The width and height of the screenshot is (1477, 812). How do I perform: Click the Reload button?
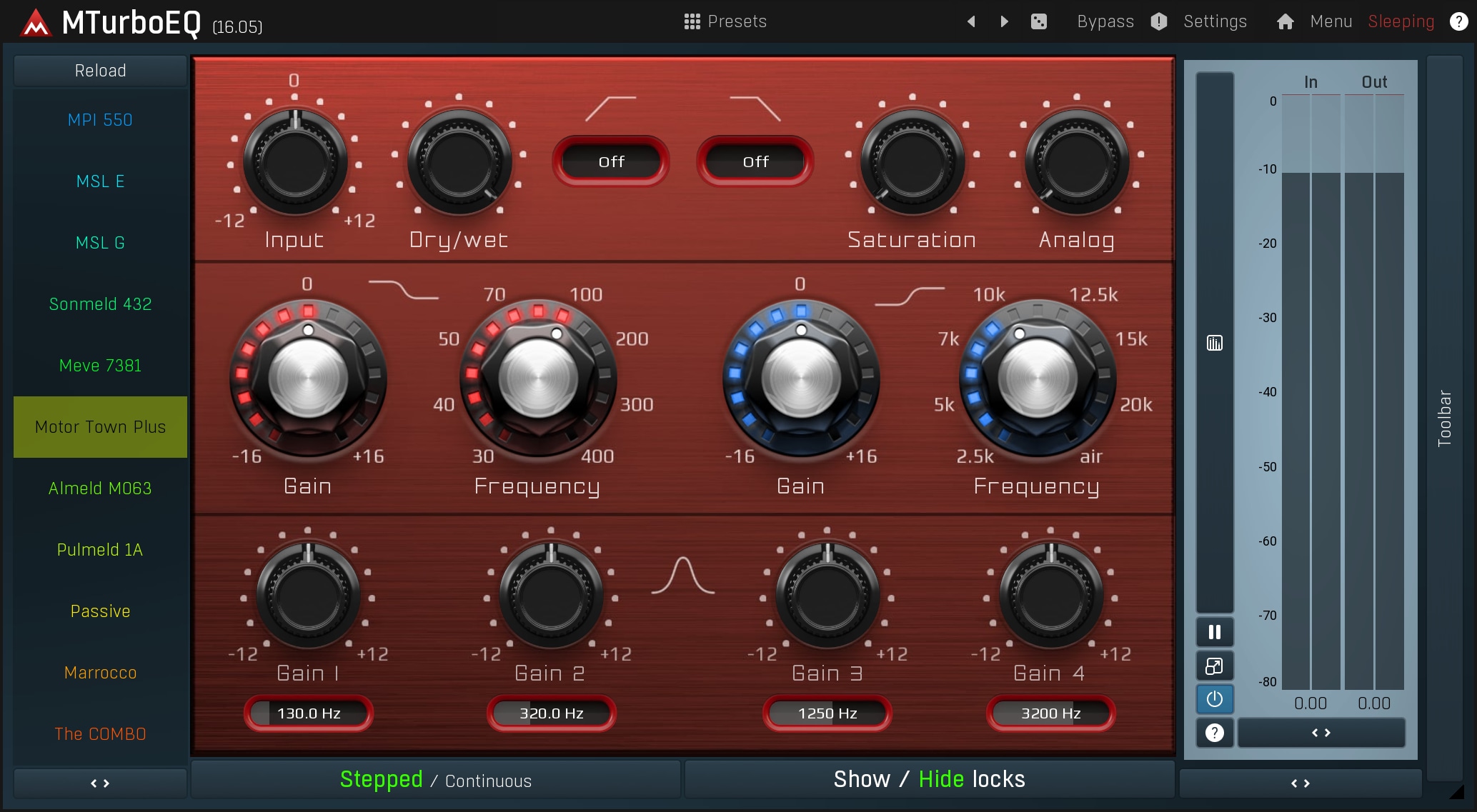tap(100, 71)
